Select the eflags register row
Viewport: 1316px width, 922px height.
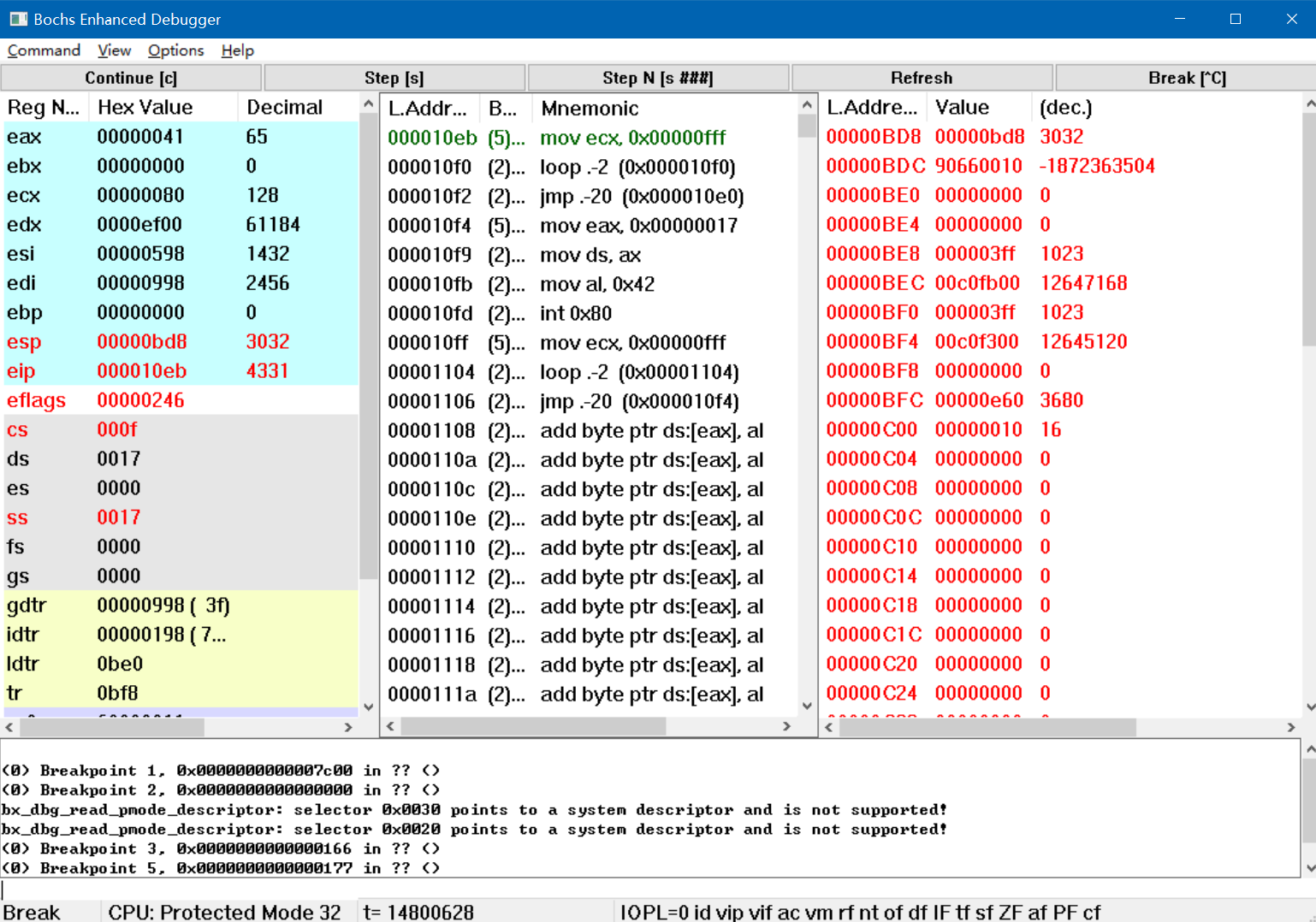pos(181,400)
